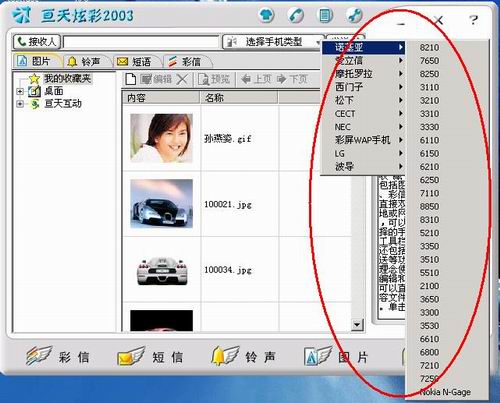Select the 桌面 tree item

click(54, 91)
